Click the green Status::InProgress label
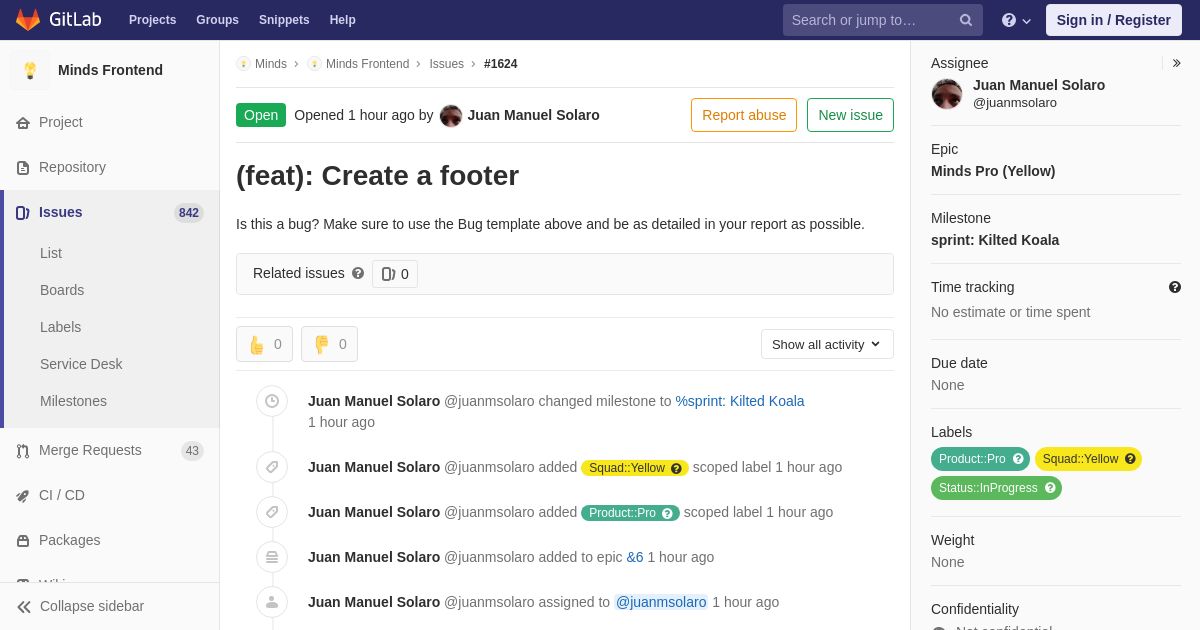The image size is (1200, 630). tap(996, 488)
